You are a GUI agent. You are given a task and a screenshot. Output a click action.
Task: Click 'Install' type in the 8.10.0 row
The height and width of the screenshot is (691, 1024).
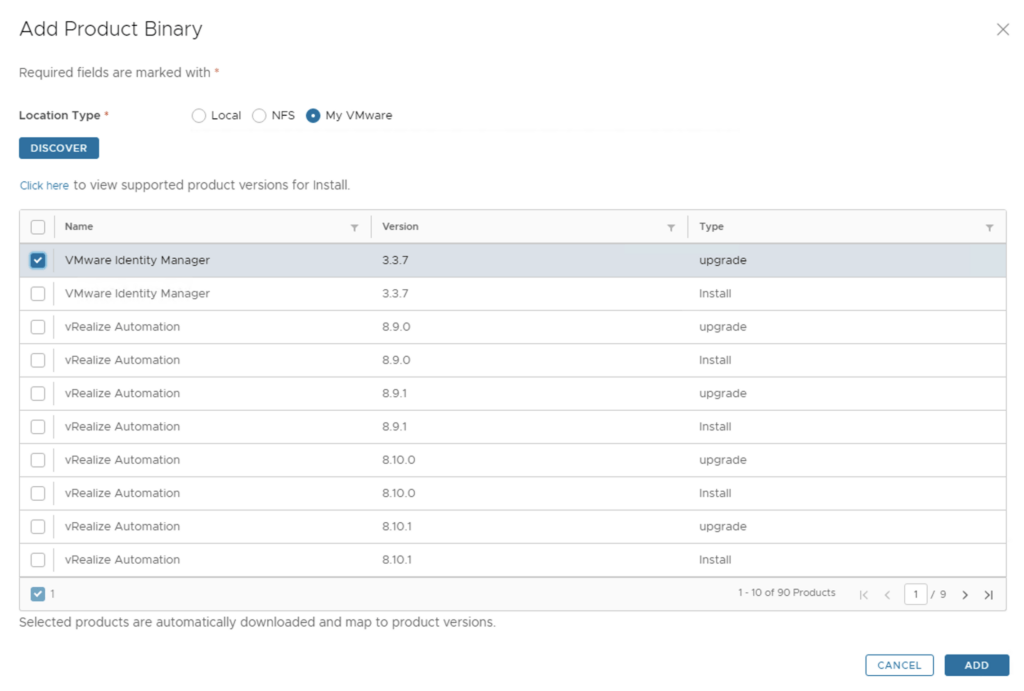click(x=715, y=493)
